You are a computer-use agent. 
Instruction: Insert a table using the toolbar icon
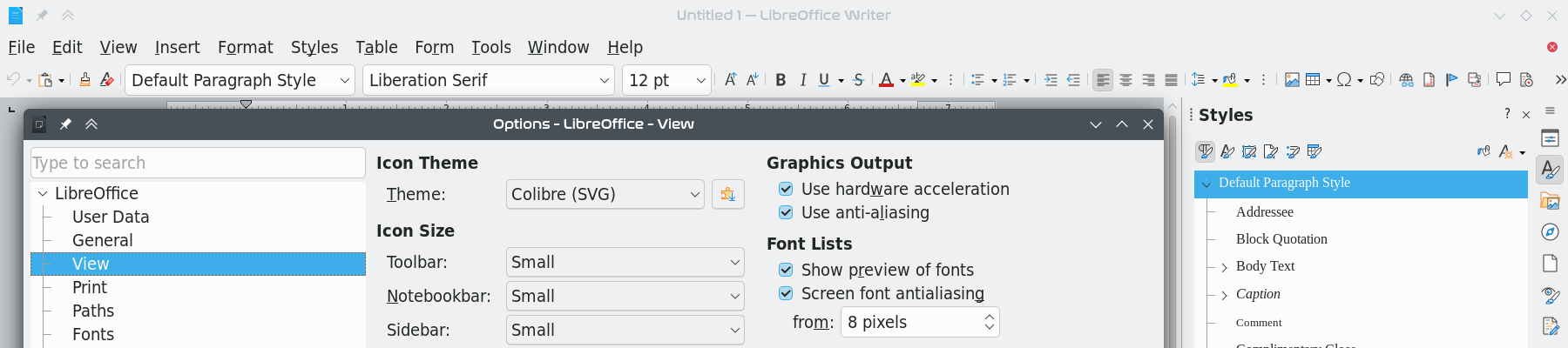(x=1313, y=80)
